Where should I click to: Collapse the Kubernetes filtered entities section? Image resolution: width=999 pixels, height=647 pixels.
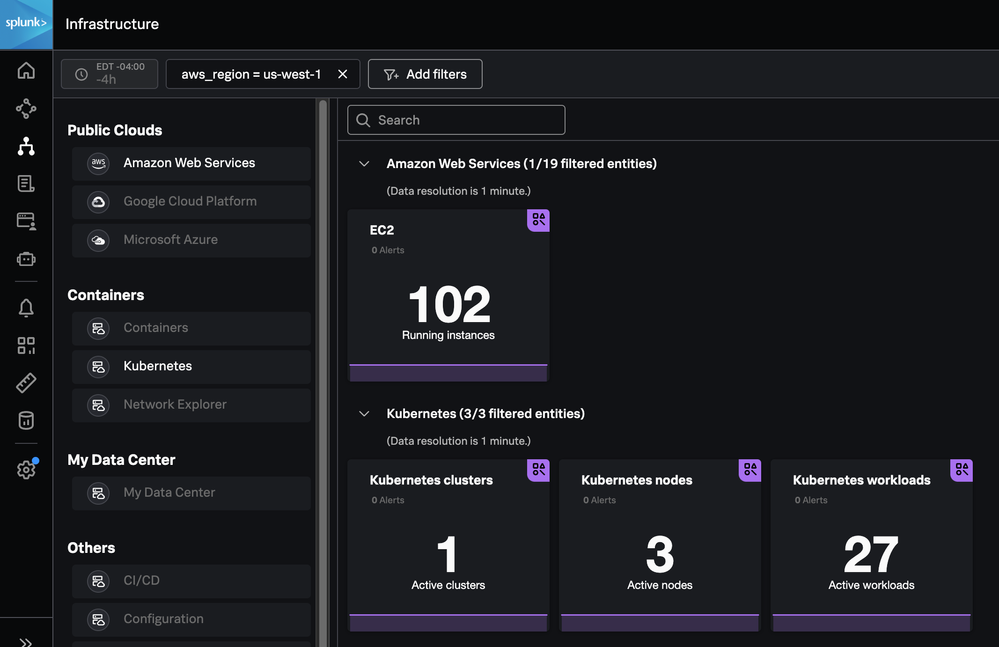[x=365, y=414]
